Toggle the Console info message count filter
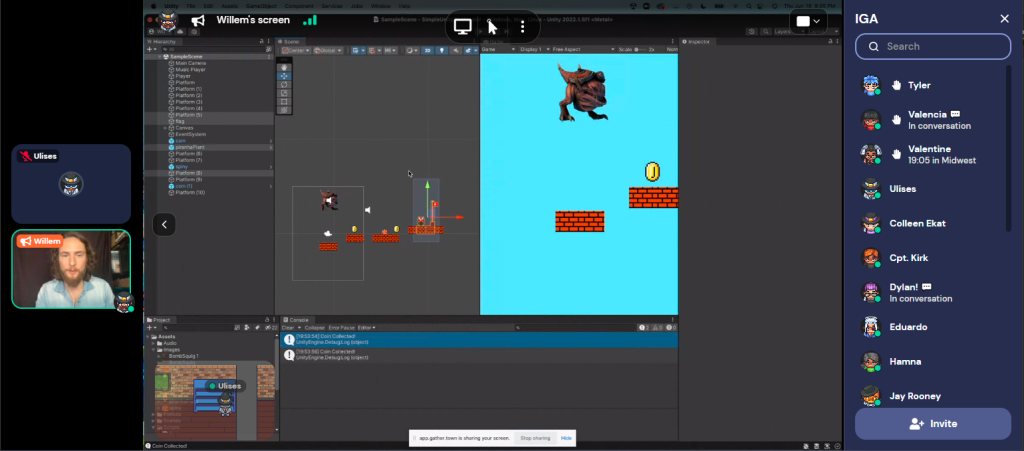1024x451 pixels. 643,327
